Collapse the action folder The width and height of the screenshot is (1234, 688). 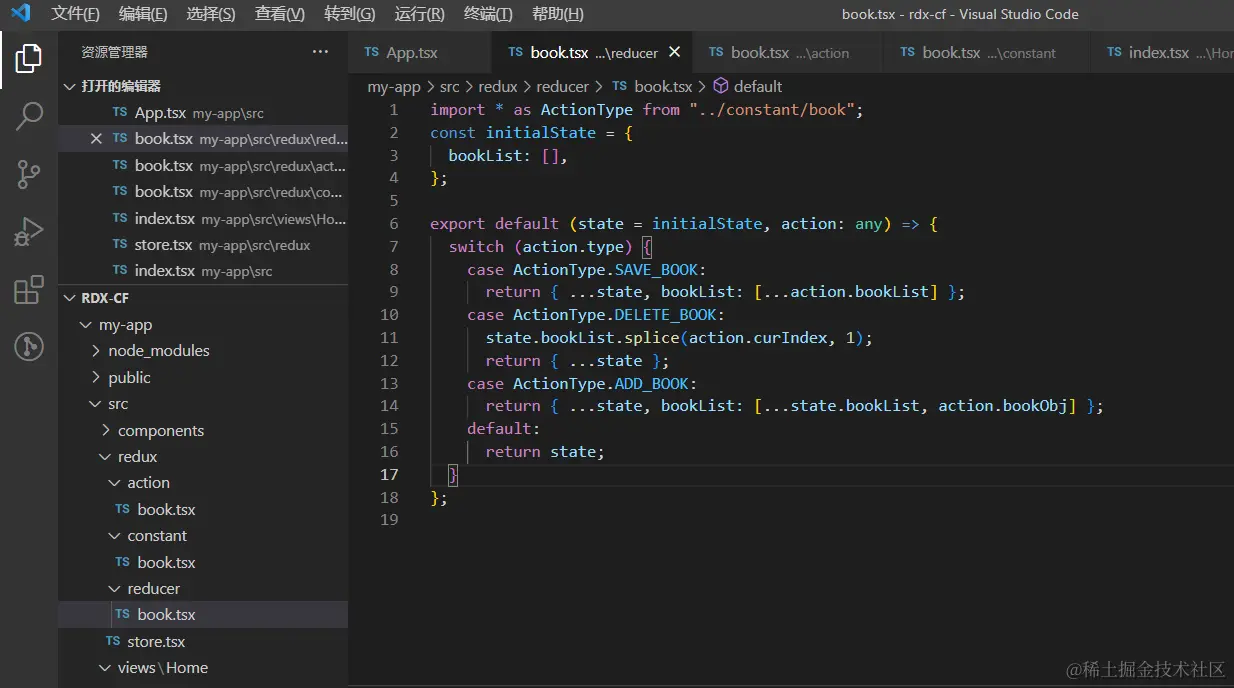(x=115, y=483)
